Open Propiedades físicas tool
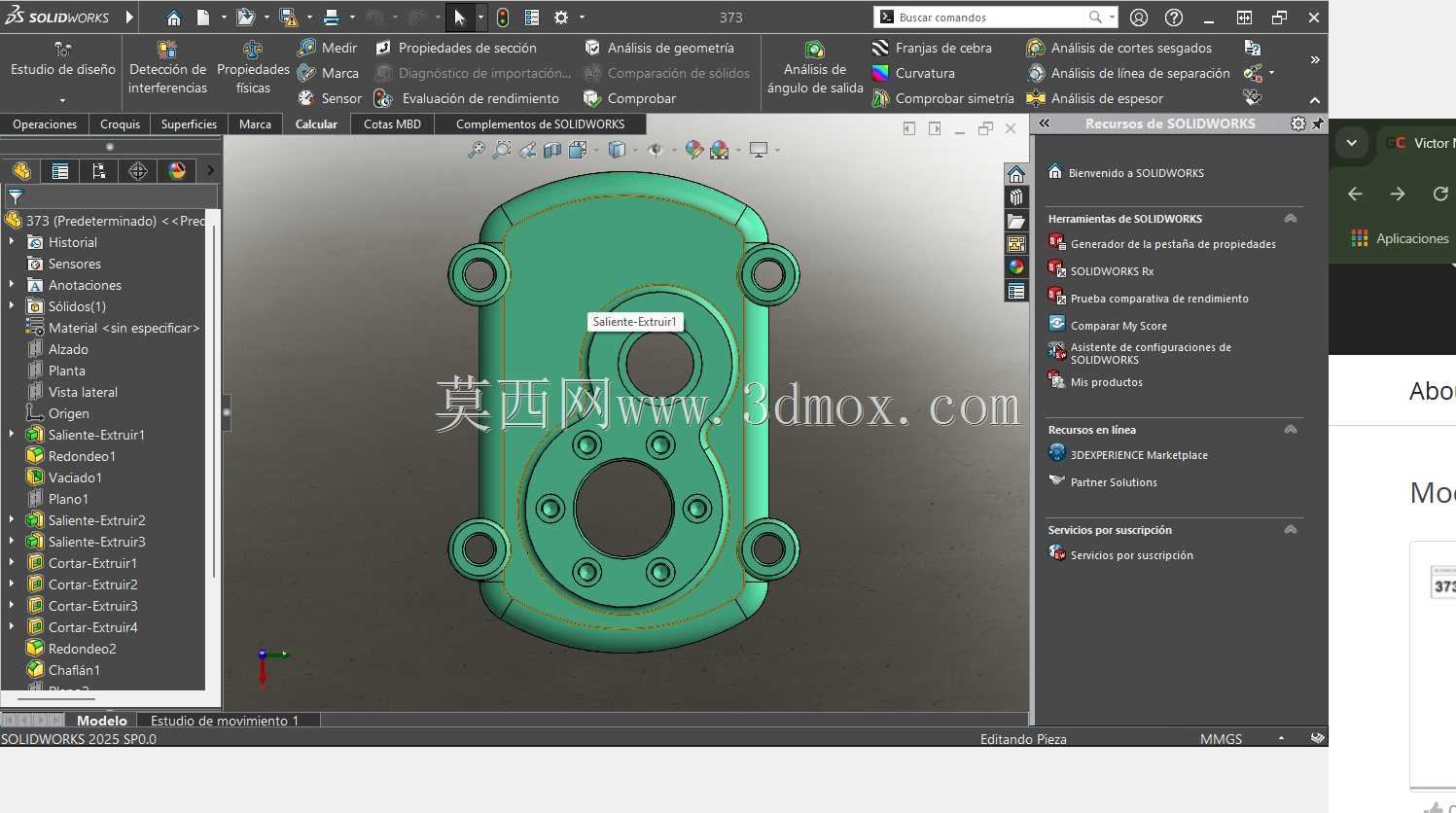The width and height of the screenshot is (1456, 813). coord(253,67)
